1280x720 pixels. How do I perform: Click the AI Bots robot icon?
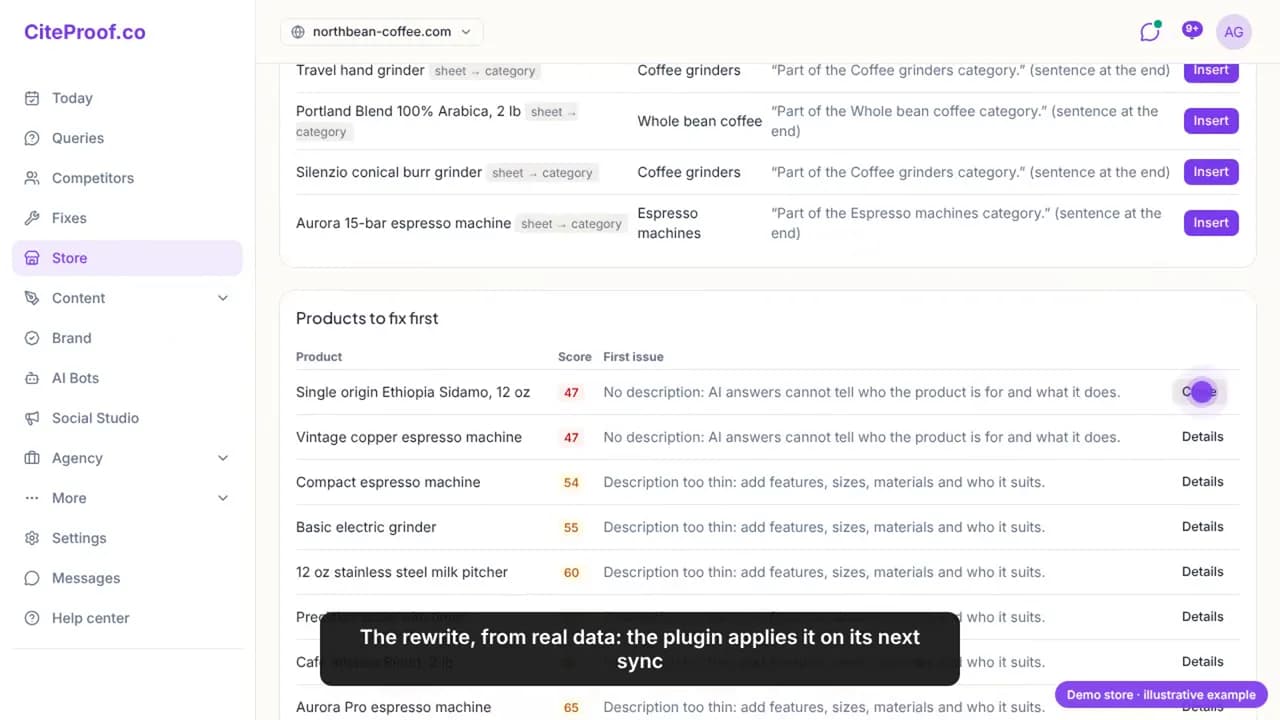pos(32,378)
